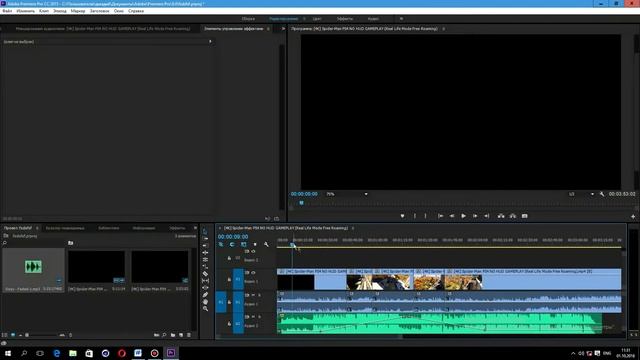Select the Pen tool

205,295
